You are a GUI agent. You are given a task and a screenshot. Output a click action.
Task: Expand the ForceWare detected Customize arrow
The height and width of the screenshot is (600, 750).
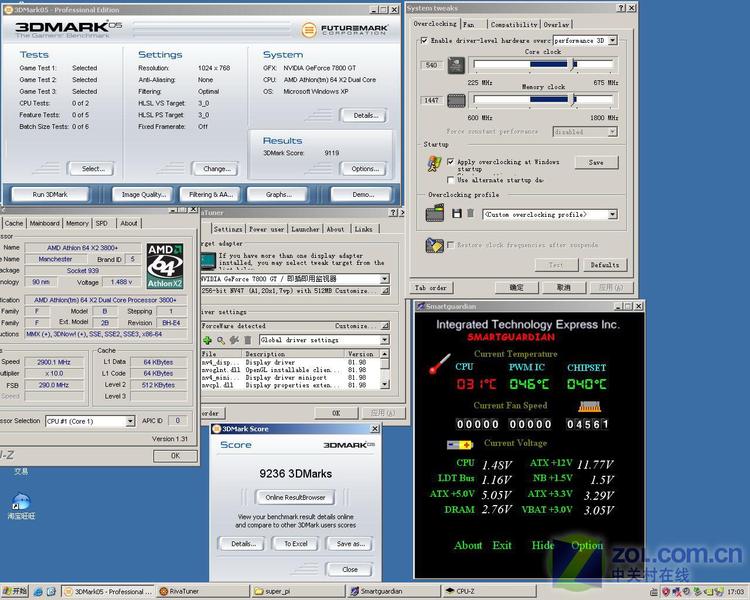pos(385,326)
